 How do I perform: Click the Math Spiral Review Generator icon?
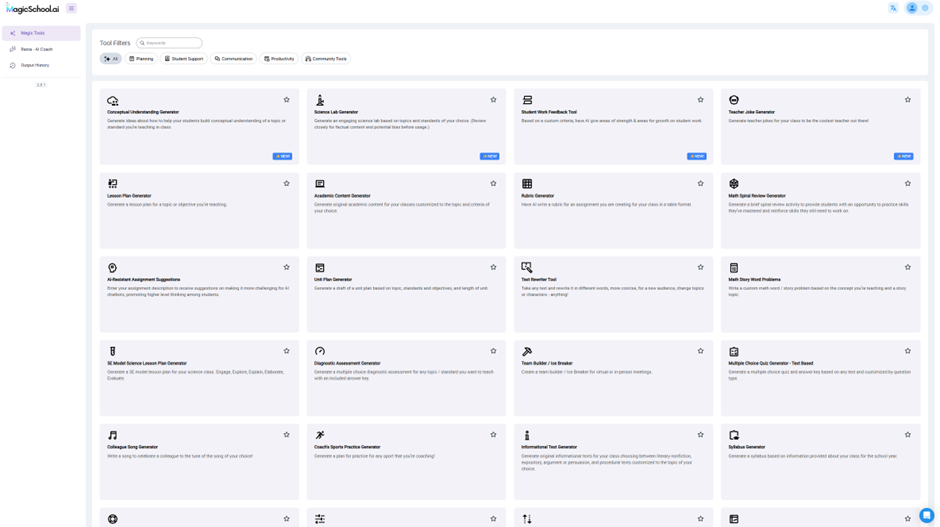734,183
